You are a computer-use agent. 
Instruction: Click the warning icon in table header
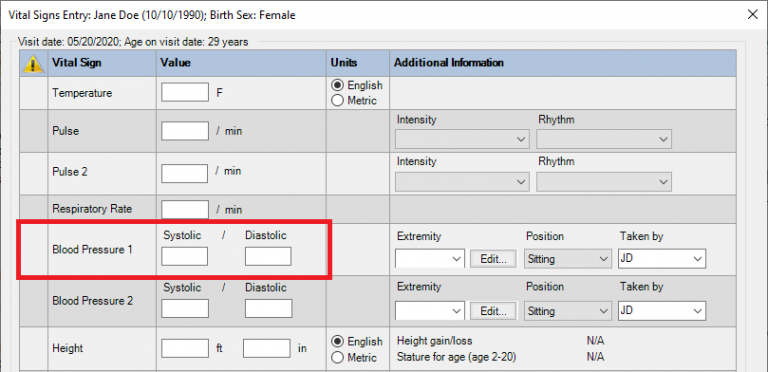(x=33, y=63)
